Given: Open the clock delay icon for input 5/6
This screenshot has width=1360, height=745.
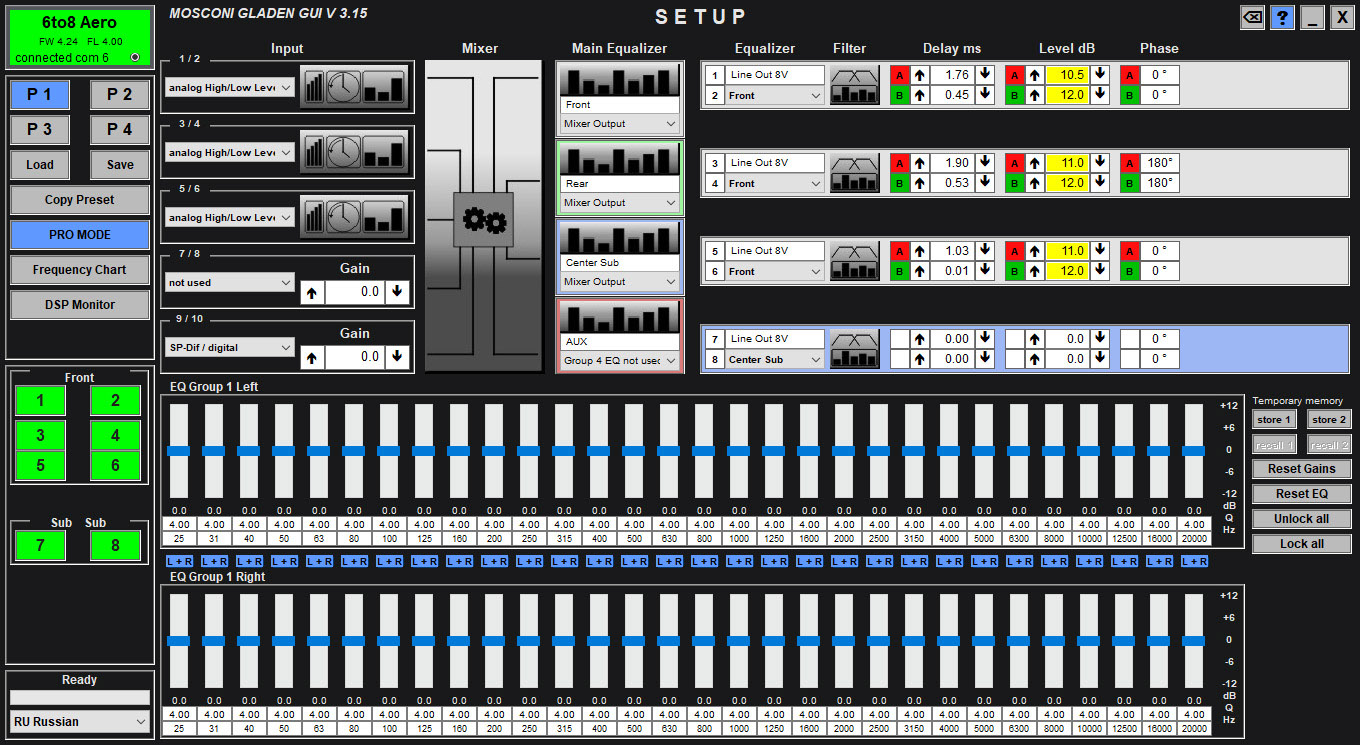Looking at the screenshot, I should pyautogui.click(x=343, y=217).
